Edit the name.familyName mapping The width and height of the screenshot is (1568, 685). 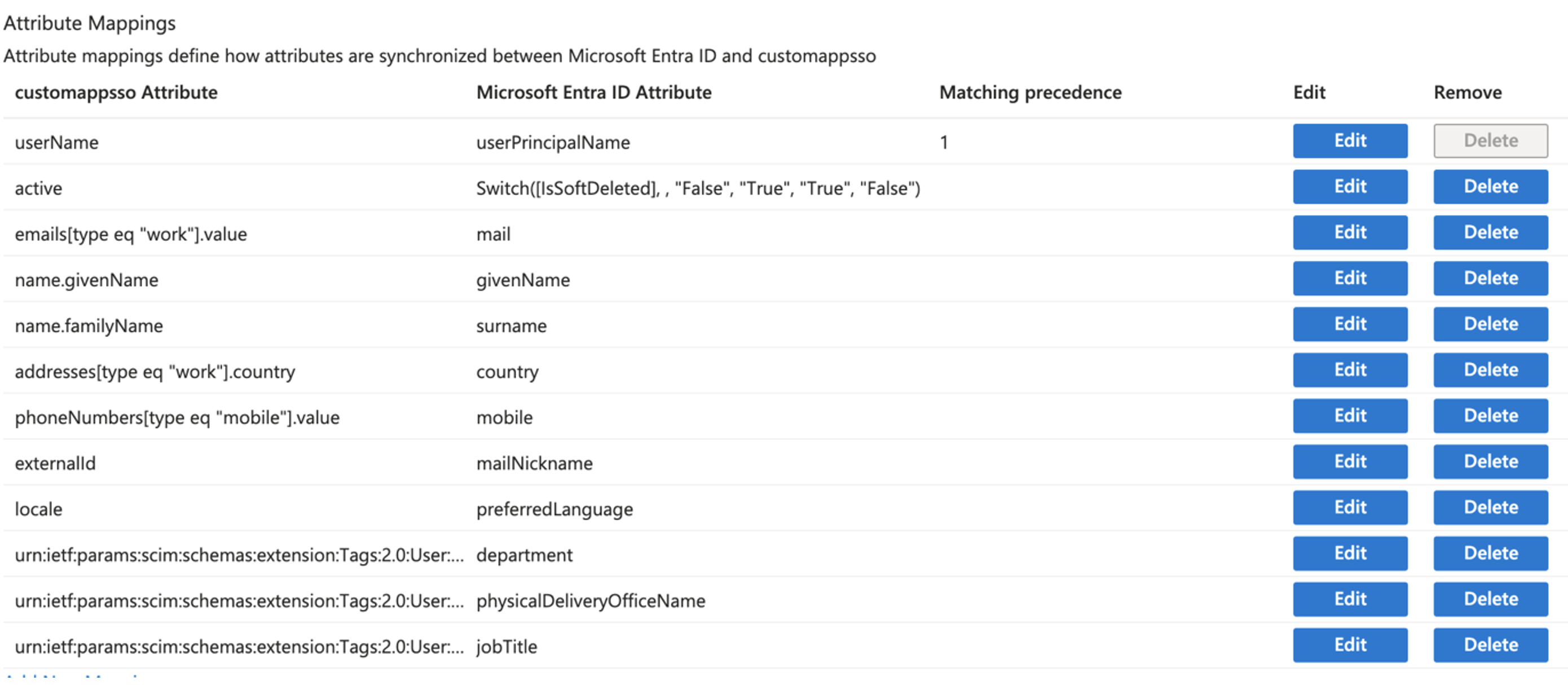pyautogui.click(x=1350, y=324)
